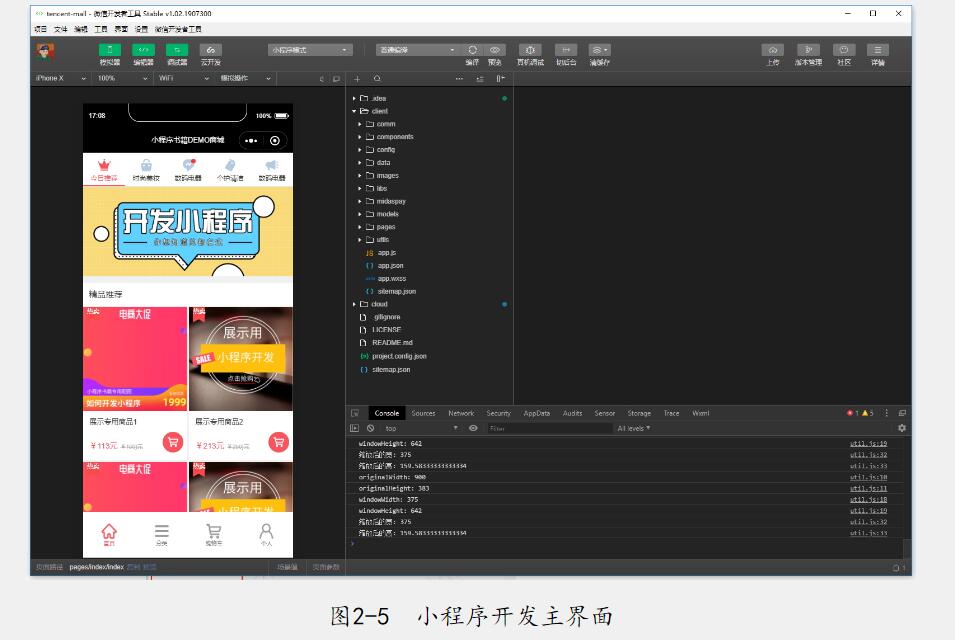Click the 预览 preview eye icon
This screenshot has width=955, height=640.
coord(495,50)
